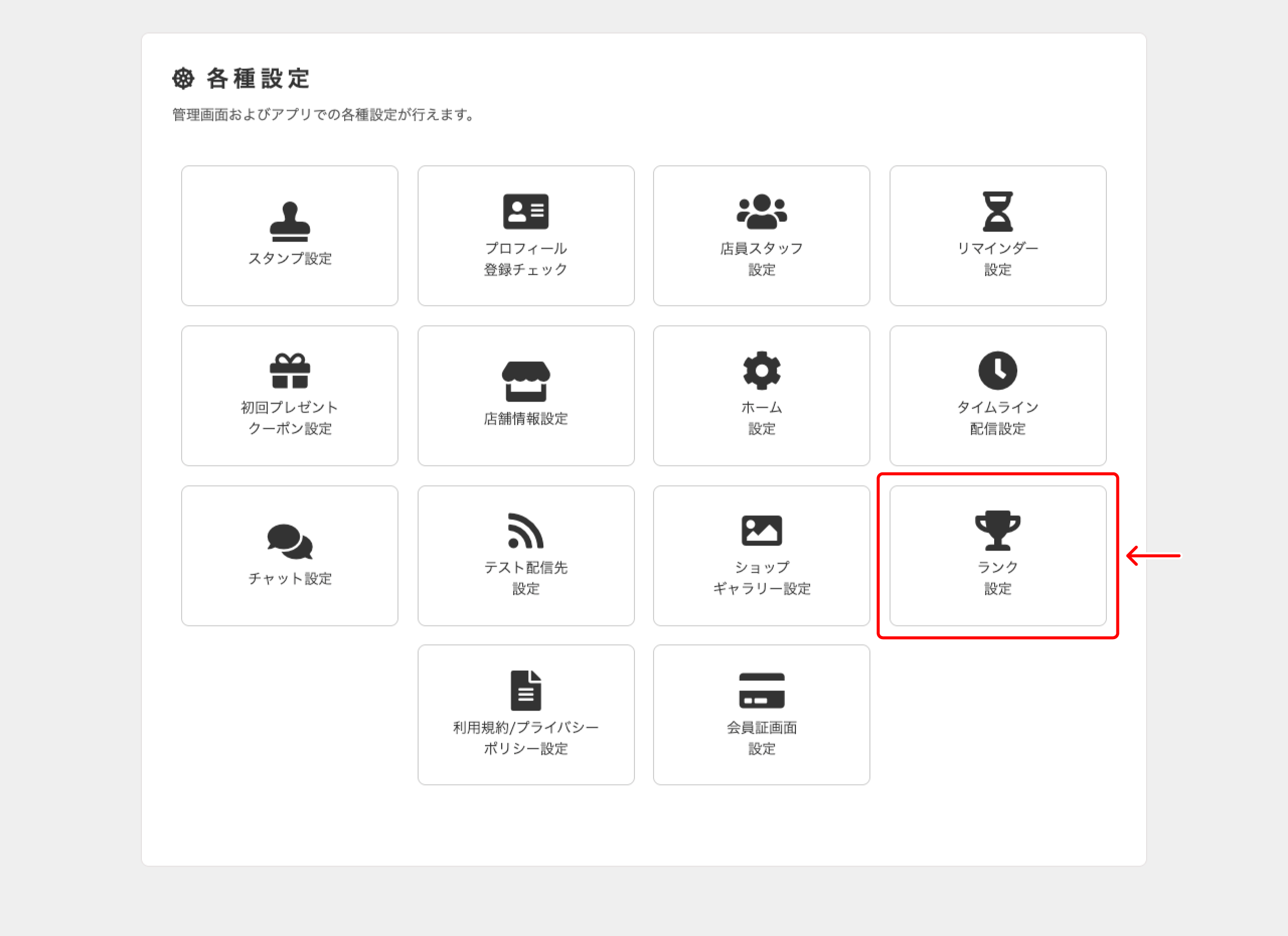The width and height of the screenshot is (1288, 936).
Task: Open チャット設定 text label
Action: pos(290,578)
